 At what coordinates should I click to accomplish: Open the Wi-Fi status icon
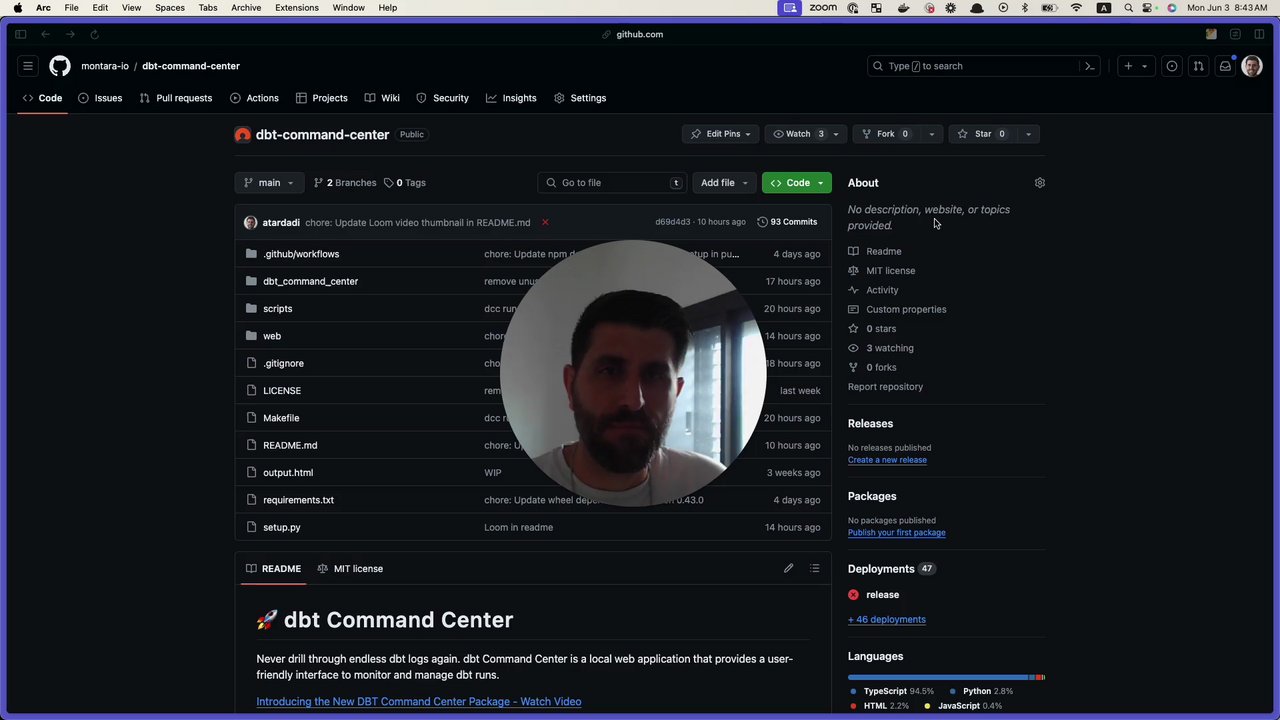click(1076, 8)
